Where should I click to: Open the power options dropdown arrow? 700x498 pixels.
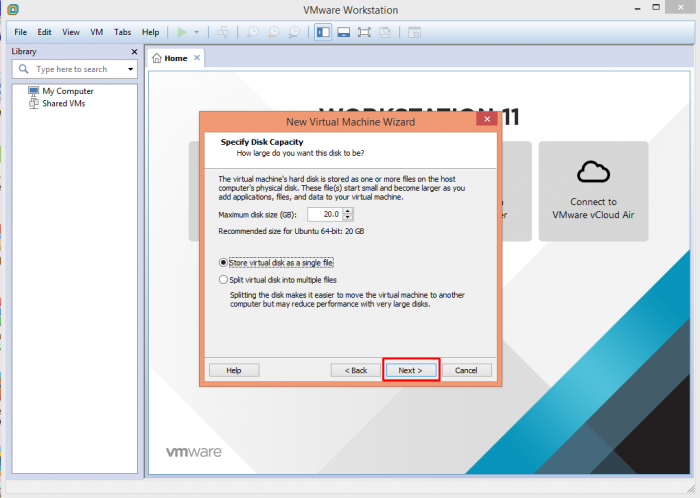(x=196, y=32)
